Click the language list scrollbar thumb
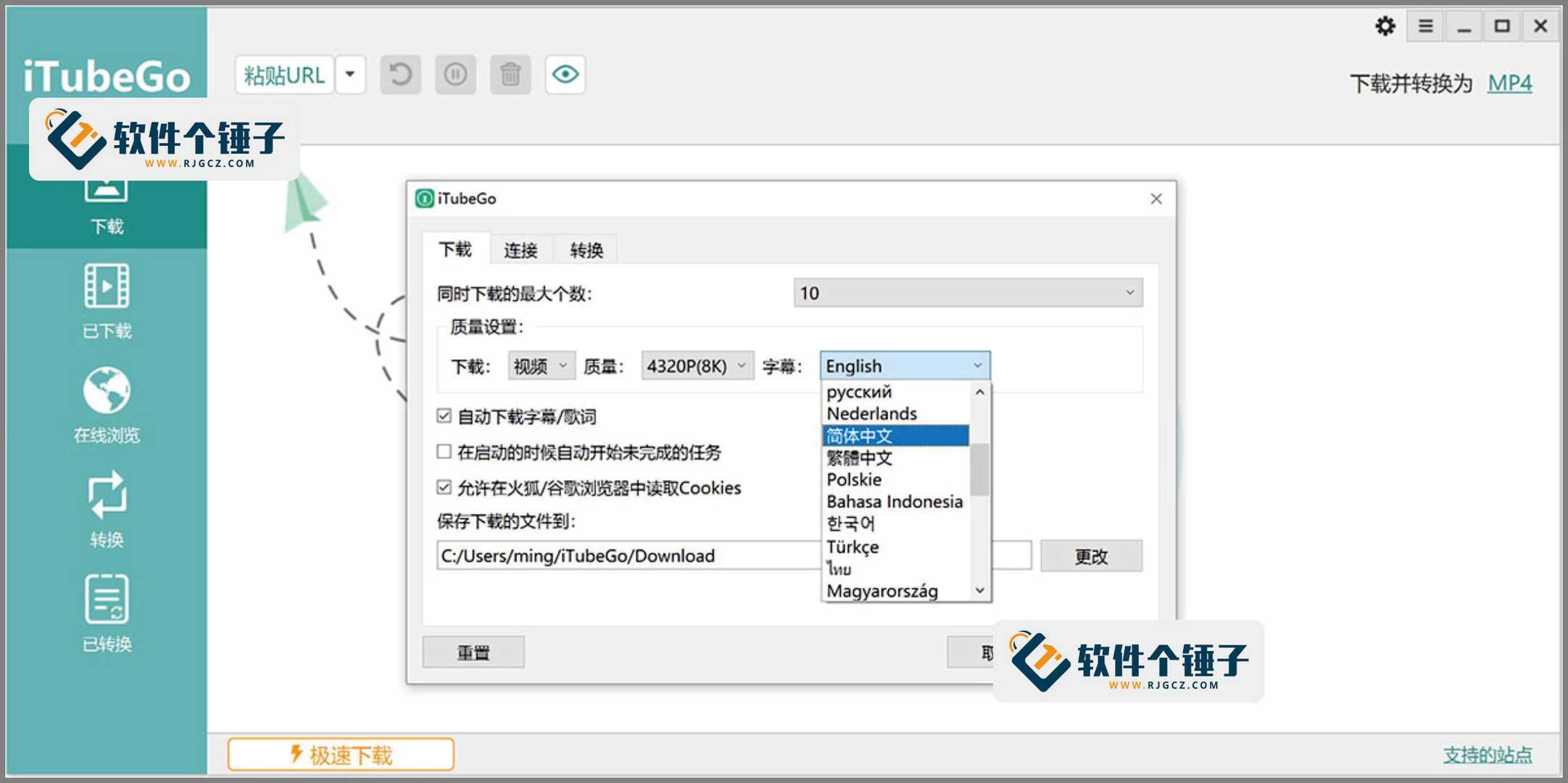 [x=980, y=469]
